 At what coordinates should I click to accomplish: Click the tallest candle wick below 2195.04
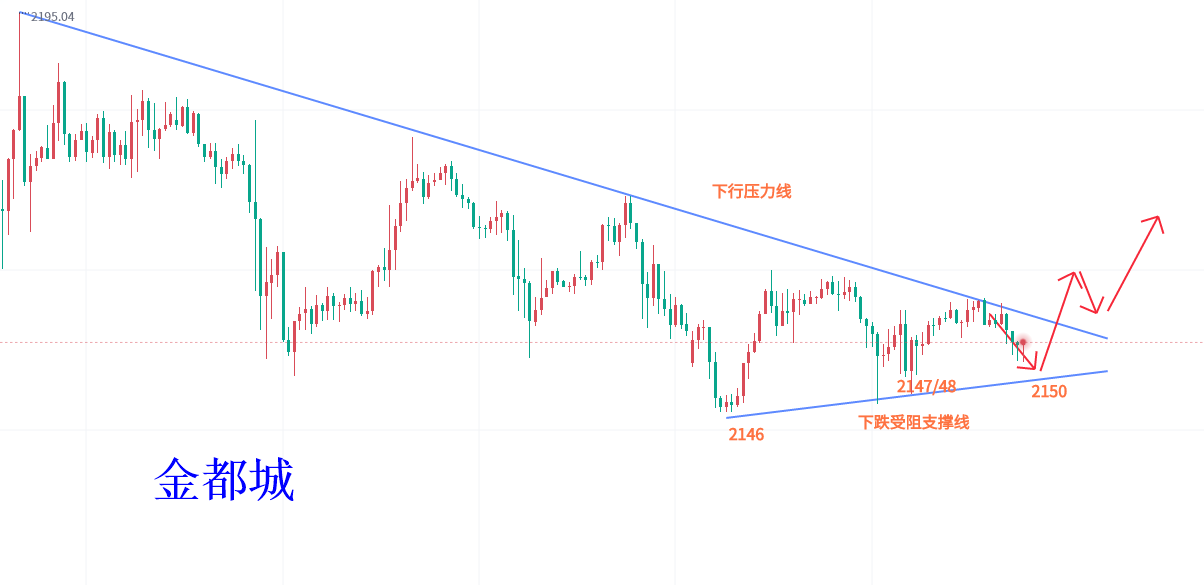click(20, 60)
